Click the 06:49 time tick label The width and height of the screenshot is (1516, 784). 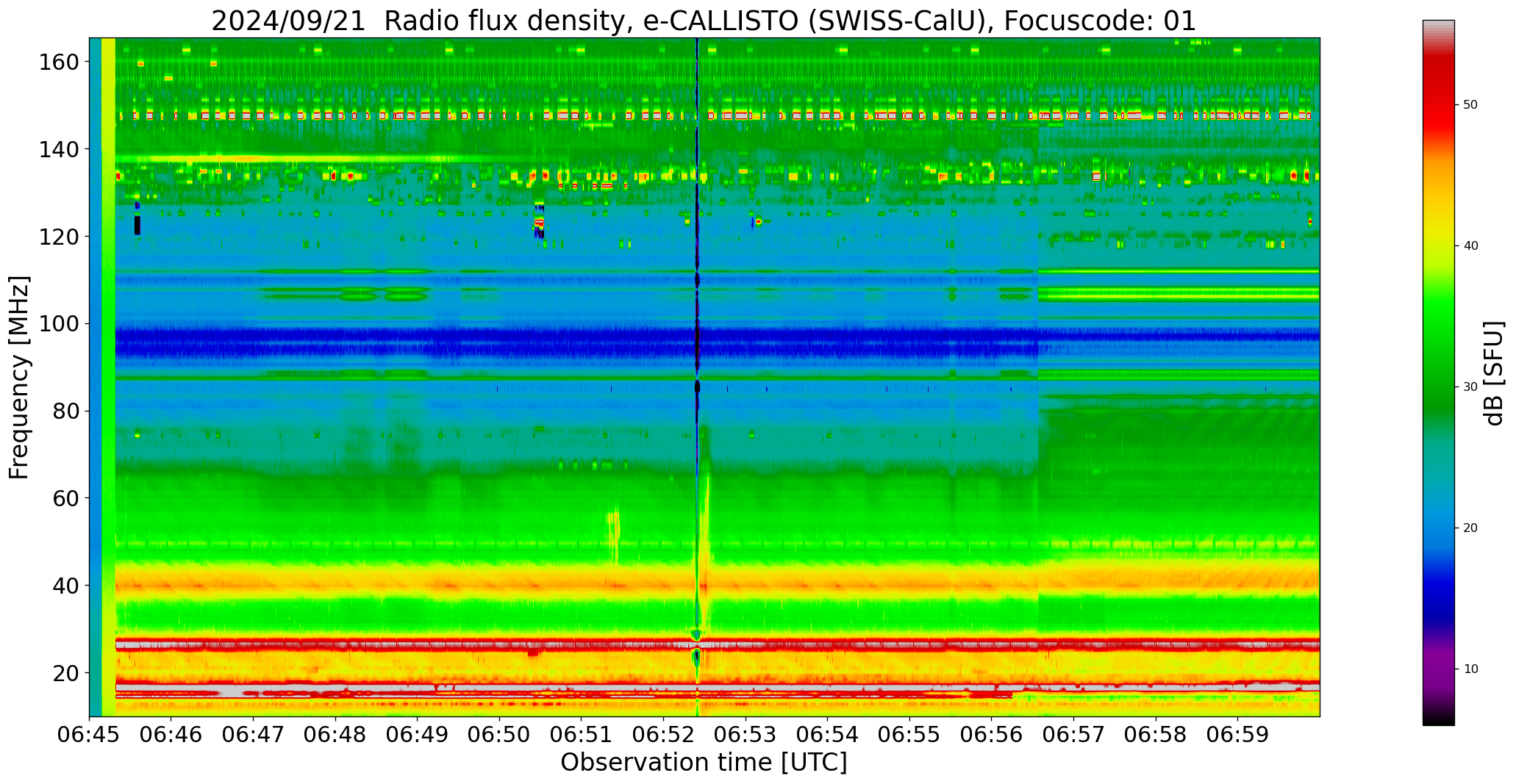point(418,734)
